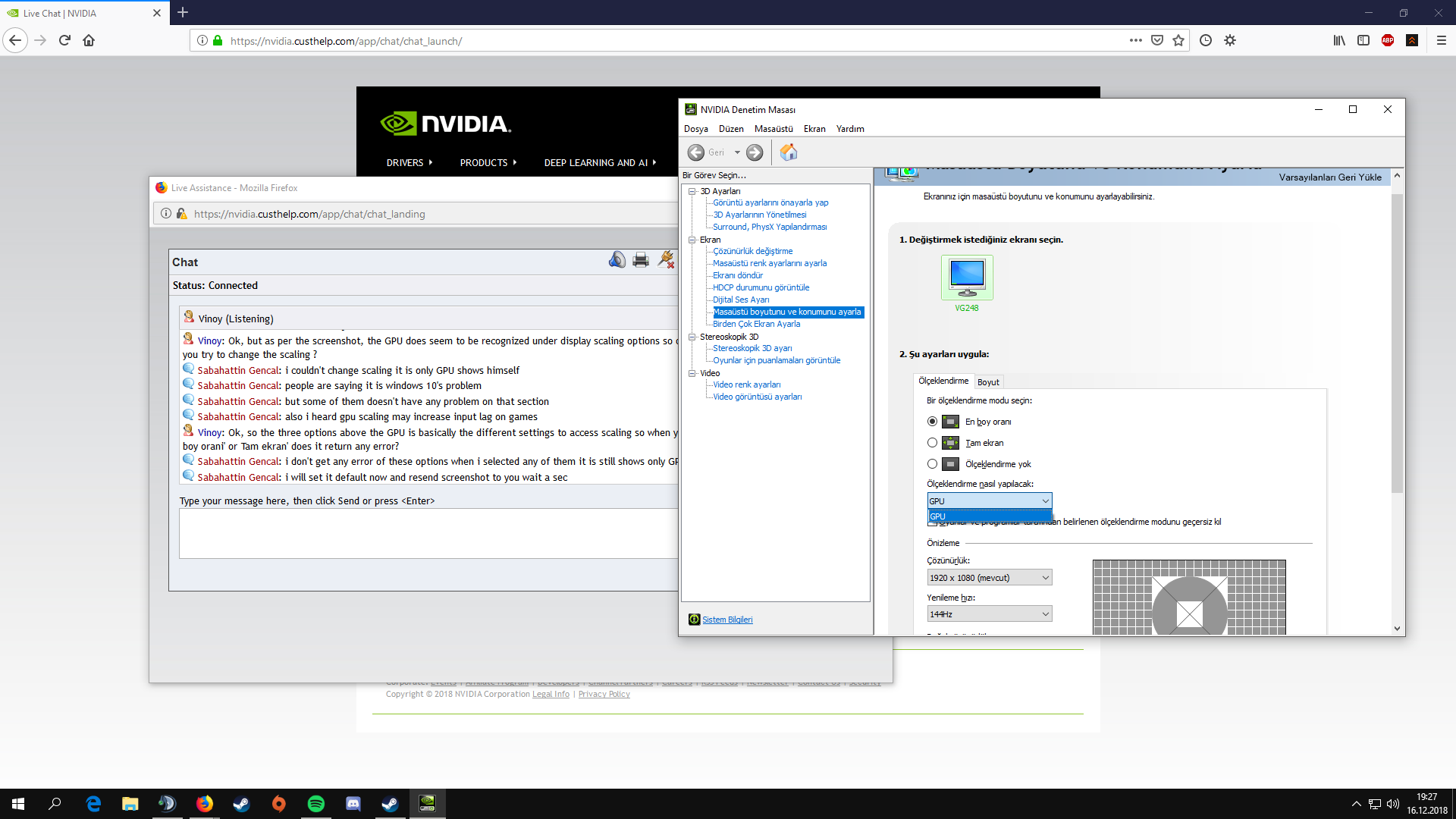Open the Masaüstü menu
Screen dimensions: 1456x819
[773, 129]
